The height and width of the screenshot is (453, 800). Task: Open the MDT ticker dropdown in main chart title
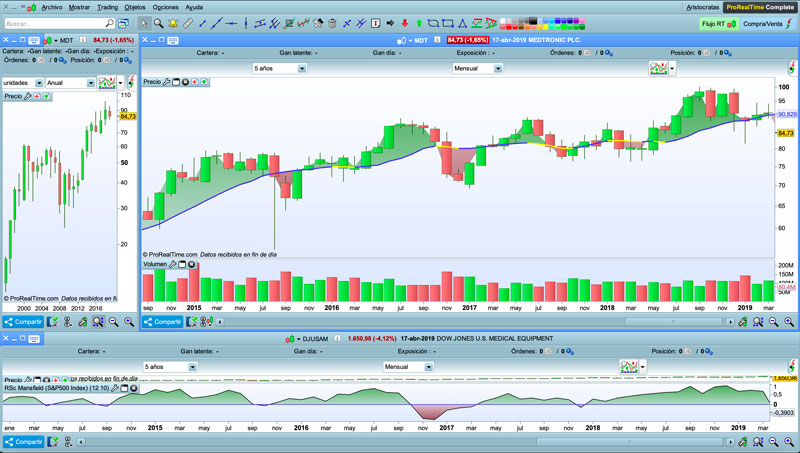(x=410, y=40)
